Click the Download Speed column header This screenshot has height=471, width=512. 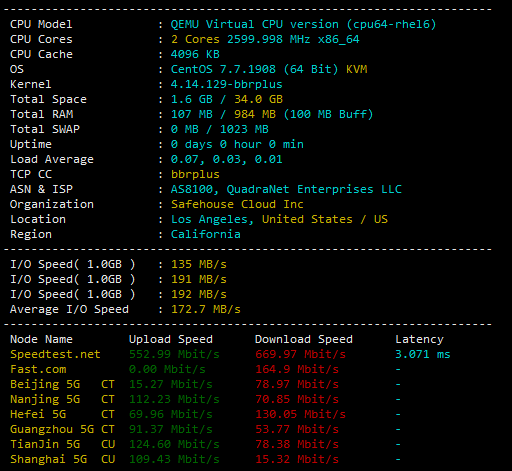tap(304, 339)
